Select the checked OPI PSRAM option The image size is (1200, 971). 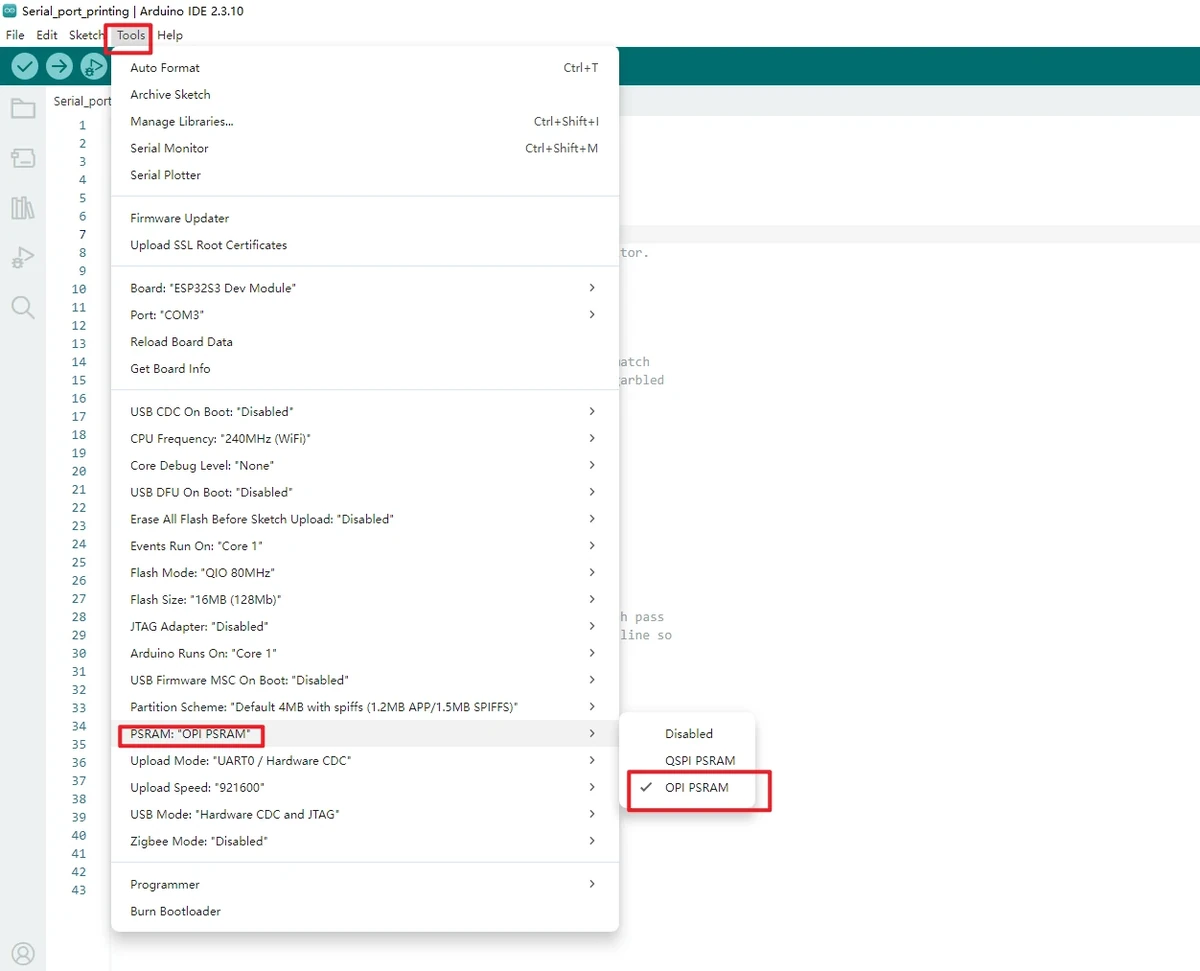(x=688, y=788)
